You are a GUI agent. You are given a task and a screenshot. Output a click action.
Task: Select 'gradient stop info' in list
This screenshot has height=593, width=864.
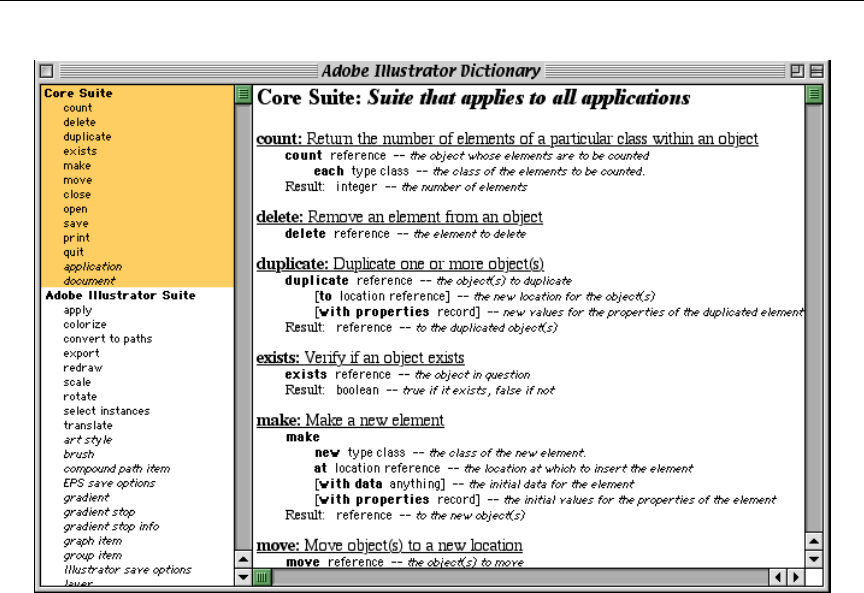[111, 526]
